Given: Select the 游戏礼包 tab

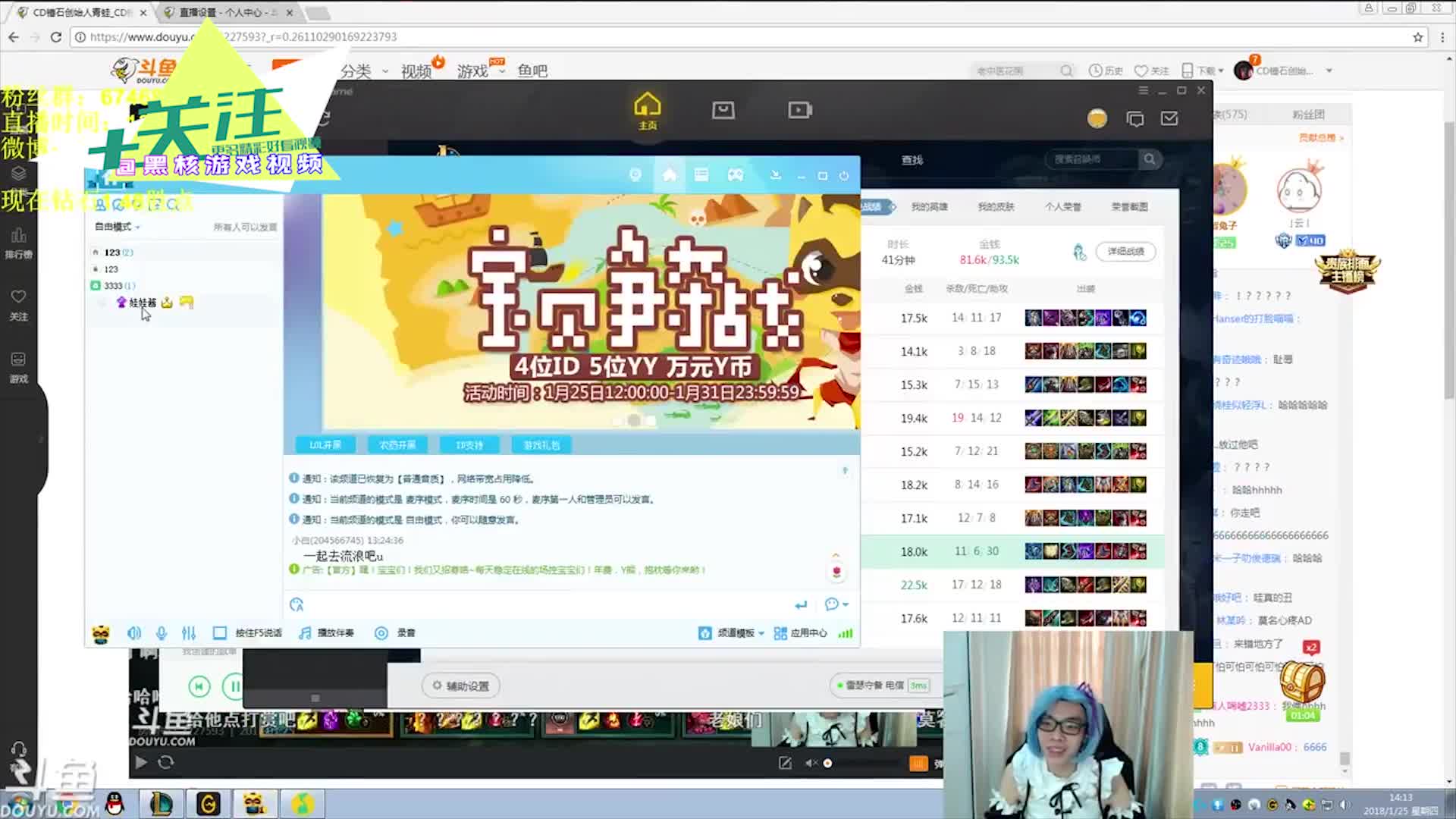Looking at the screenshot, I should [x=541, y=445].
